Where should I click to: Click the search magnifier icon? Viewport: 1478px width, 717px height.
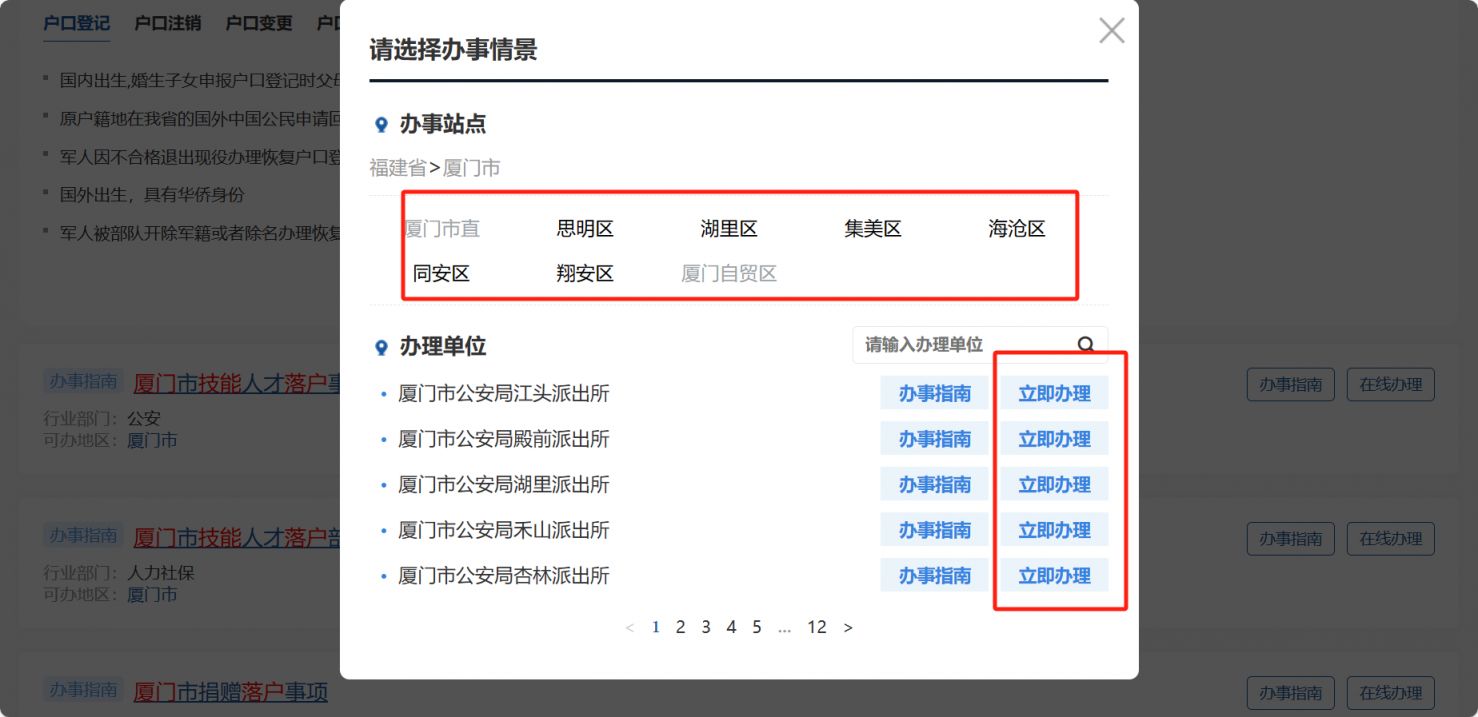(1086, 345)
